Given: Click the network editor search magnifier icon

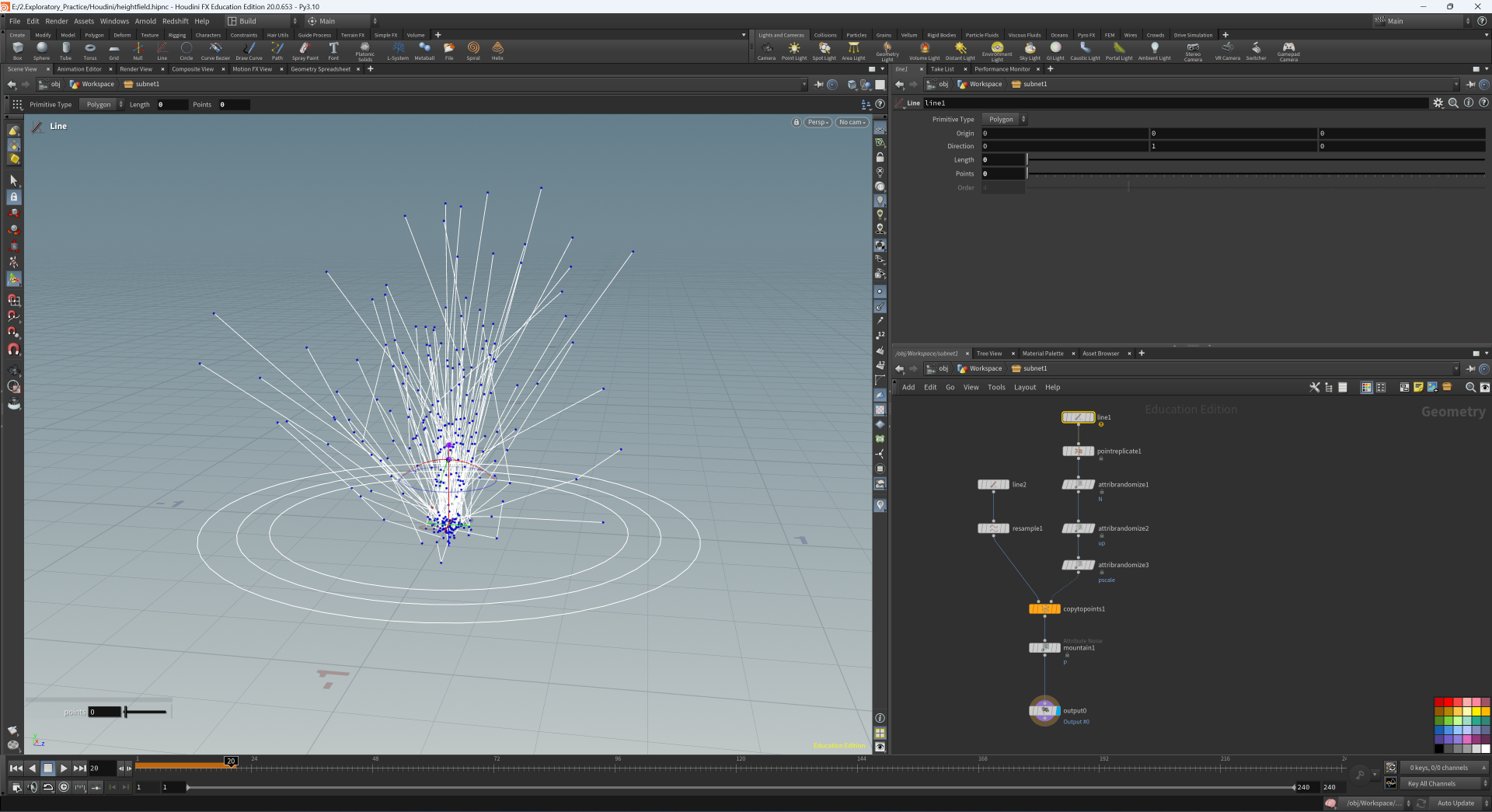Looking at the screenshot, I should pyautogui.click(x=1469, y=387).
